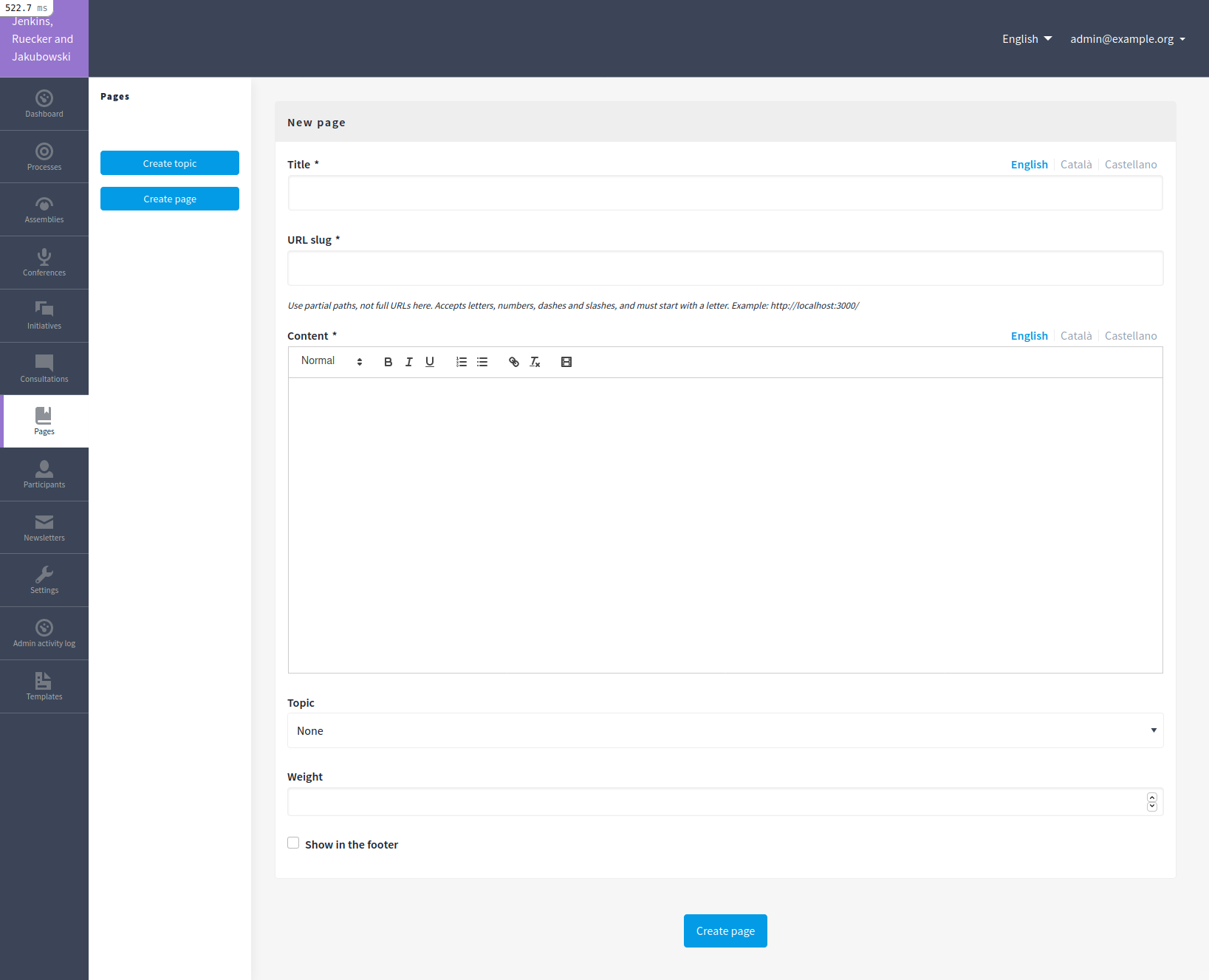Switch Title to Català tab
The image size is (1209, 980).
(1076, 165)
